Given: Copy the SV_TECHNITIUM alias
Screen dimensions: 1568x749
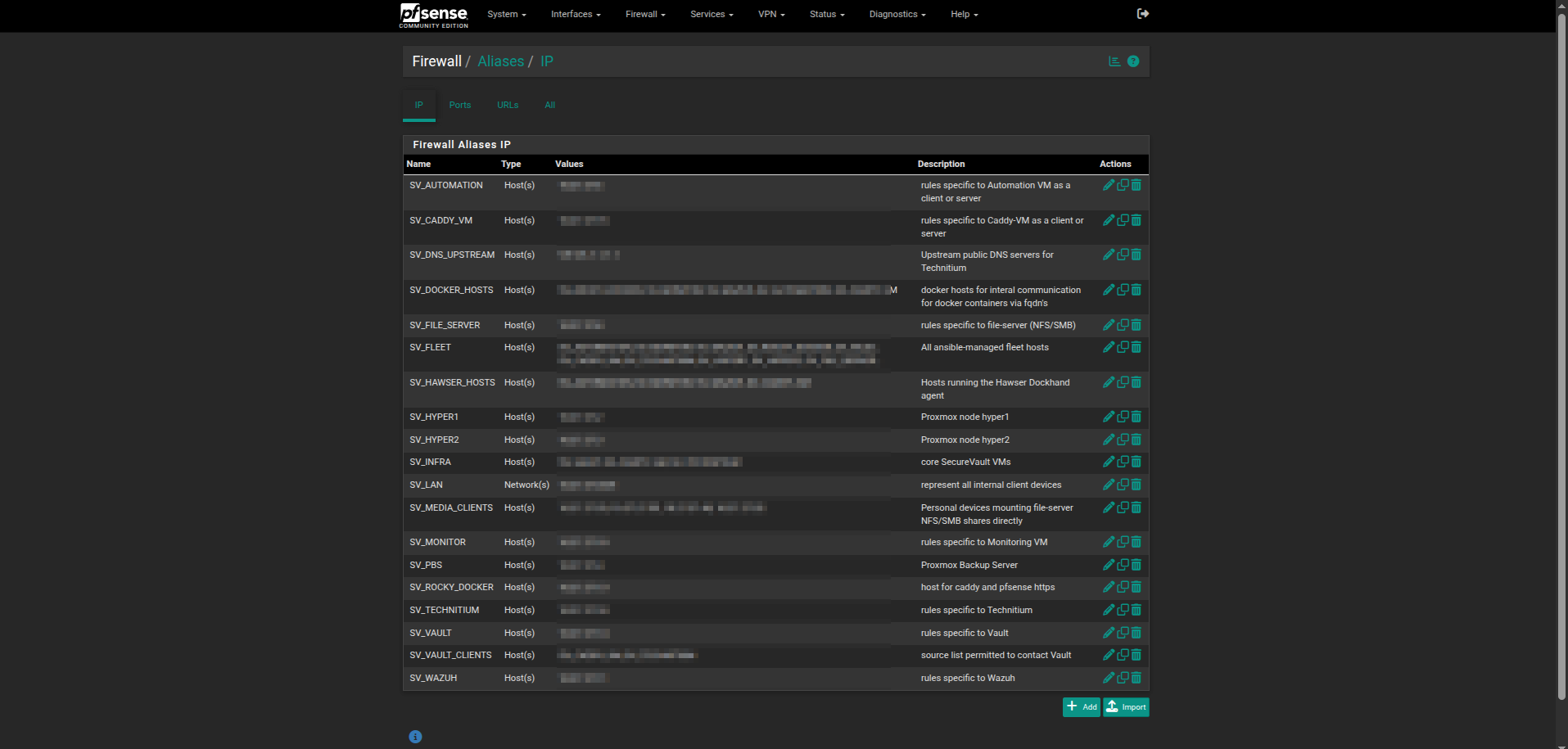Looking at the screenshot, I should point(1123,610).
